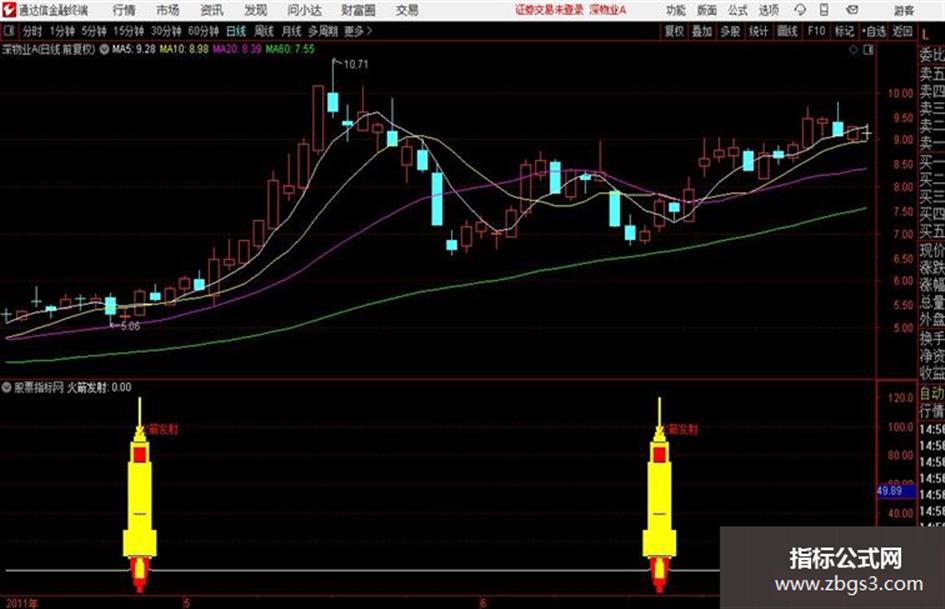This screenshot has height=609, width=945.
Task: Click the customer service headset icon
Action: pos(800,10)
